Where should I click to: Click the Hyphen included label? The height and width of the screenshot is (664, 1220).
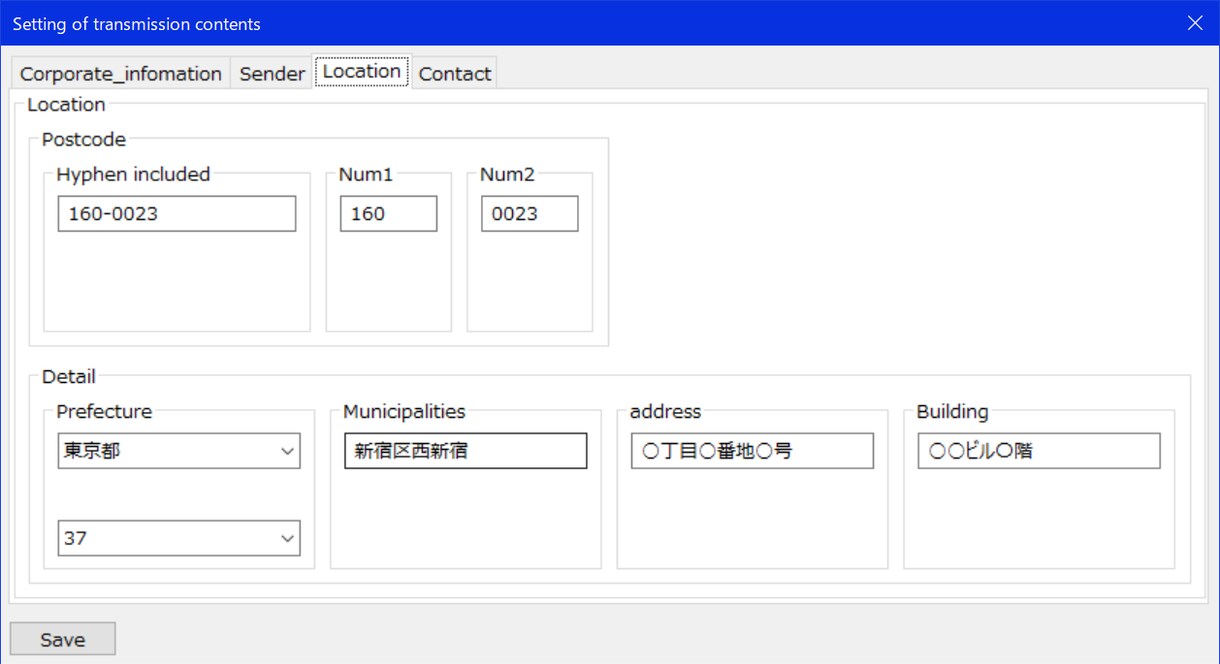click(x=133, y=174)
